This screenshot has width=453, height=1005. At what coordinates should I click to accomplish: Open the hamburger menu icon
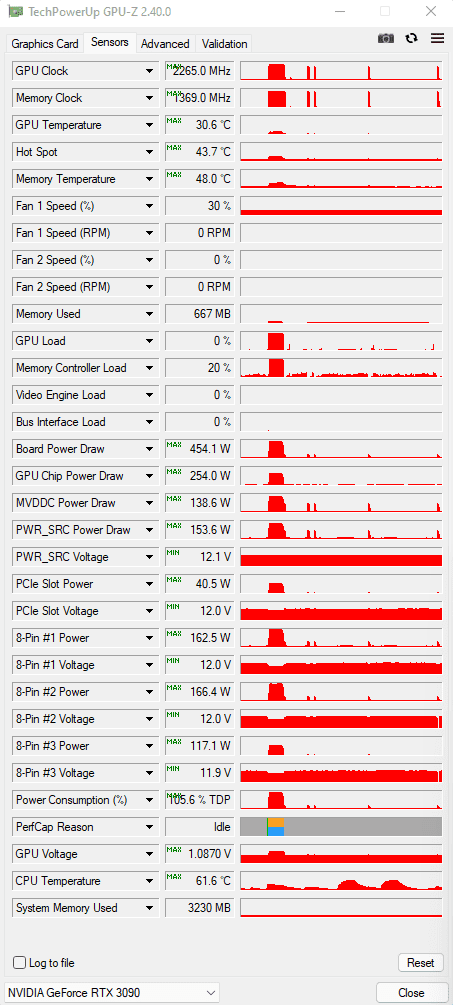click(x=438, y=38)
